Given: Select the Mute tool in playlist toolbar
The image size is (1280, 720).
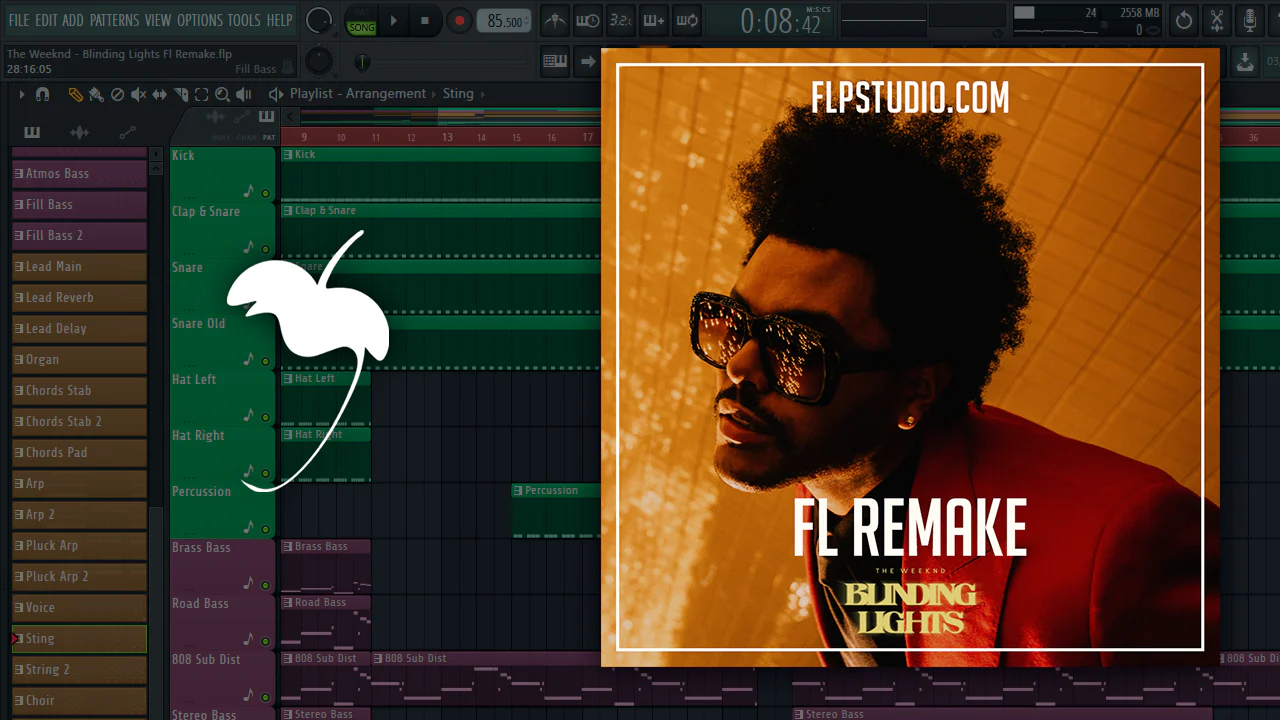Looking at the screenshot, I should [138, 94].
